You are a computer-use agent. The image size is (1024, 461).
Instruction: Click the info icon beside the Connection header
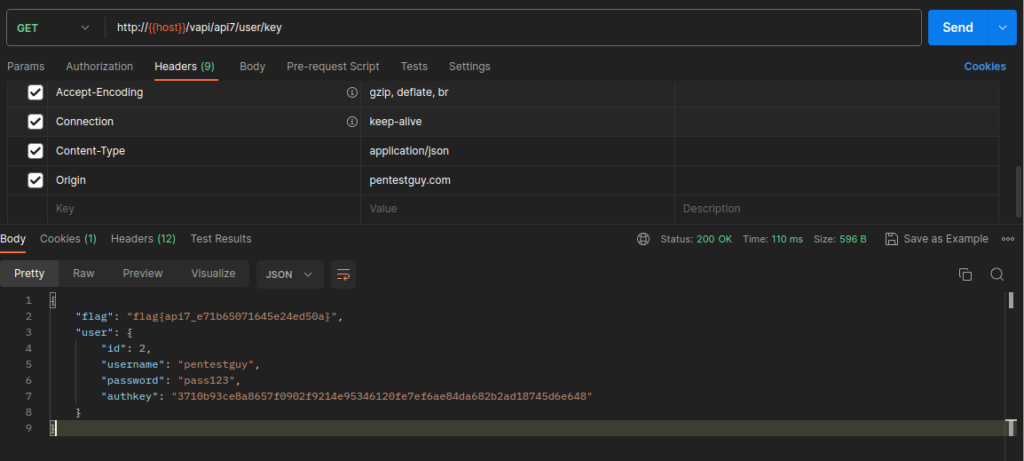click(352, 121)
